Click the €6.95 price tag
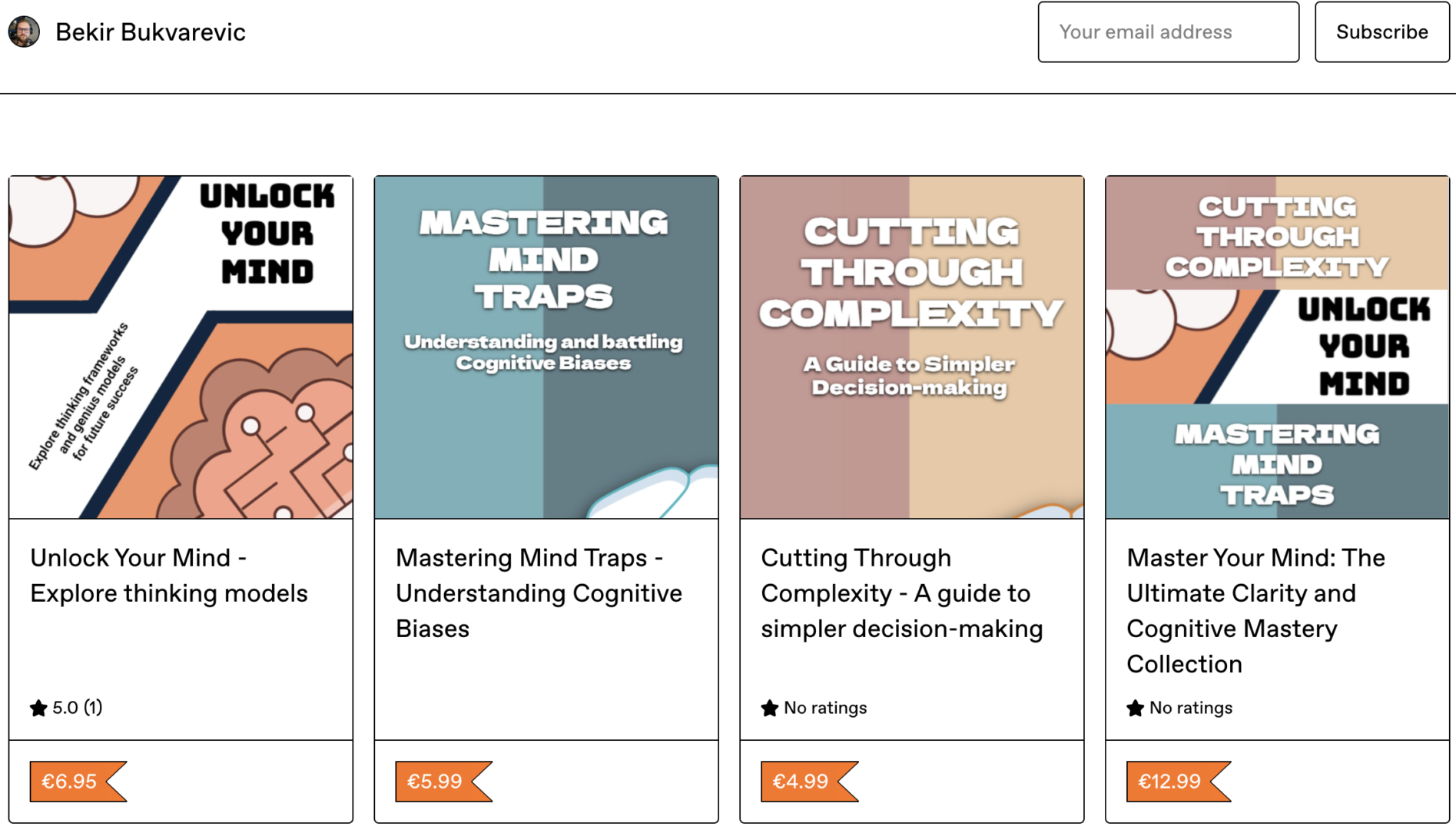Image resolution: width=1456 pixels, height=830 pixels. pyautogui.click(x=70, y=782)
